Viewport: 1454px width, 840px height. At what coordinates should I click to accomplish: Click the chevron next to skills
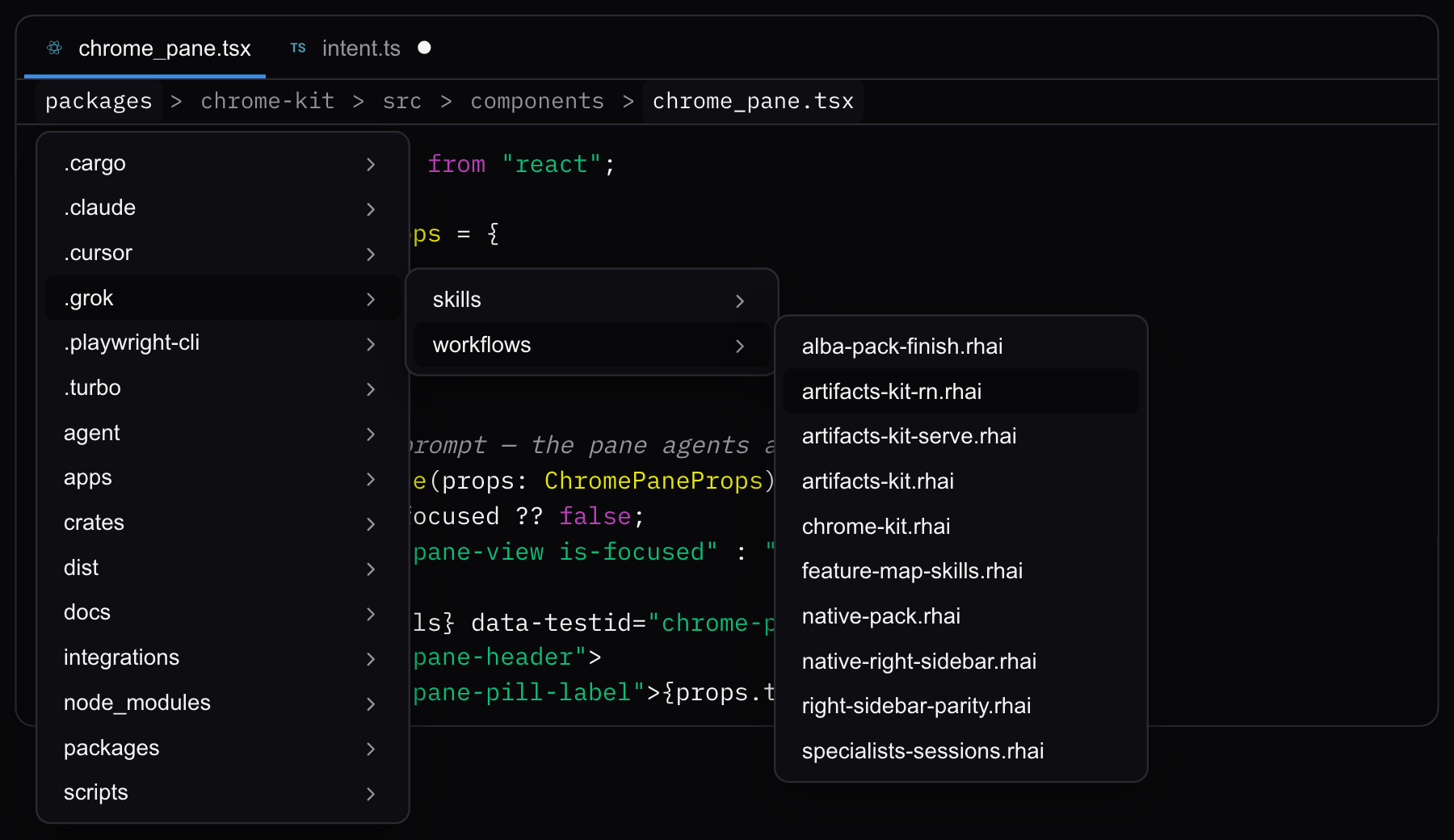coord(740,301)
